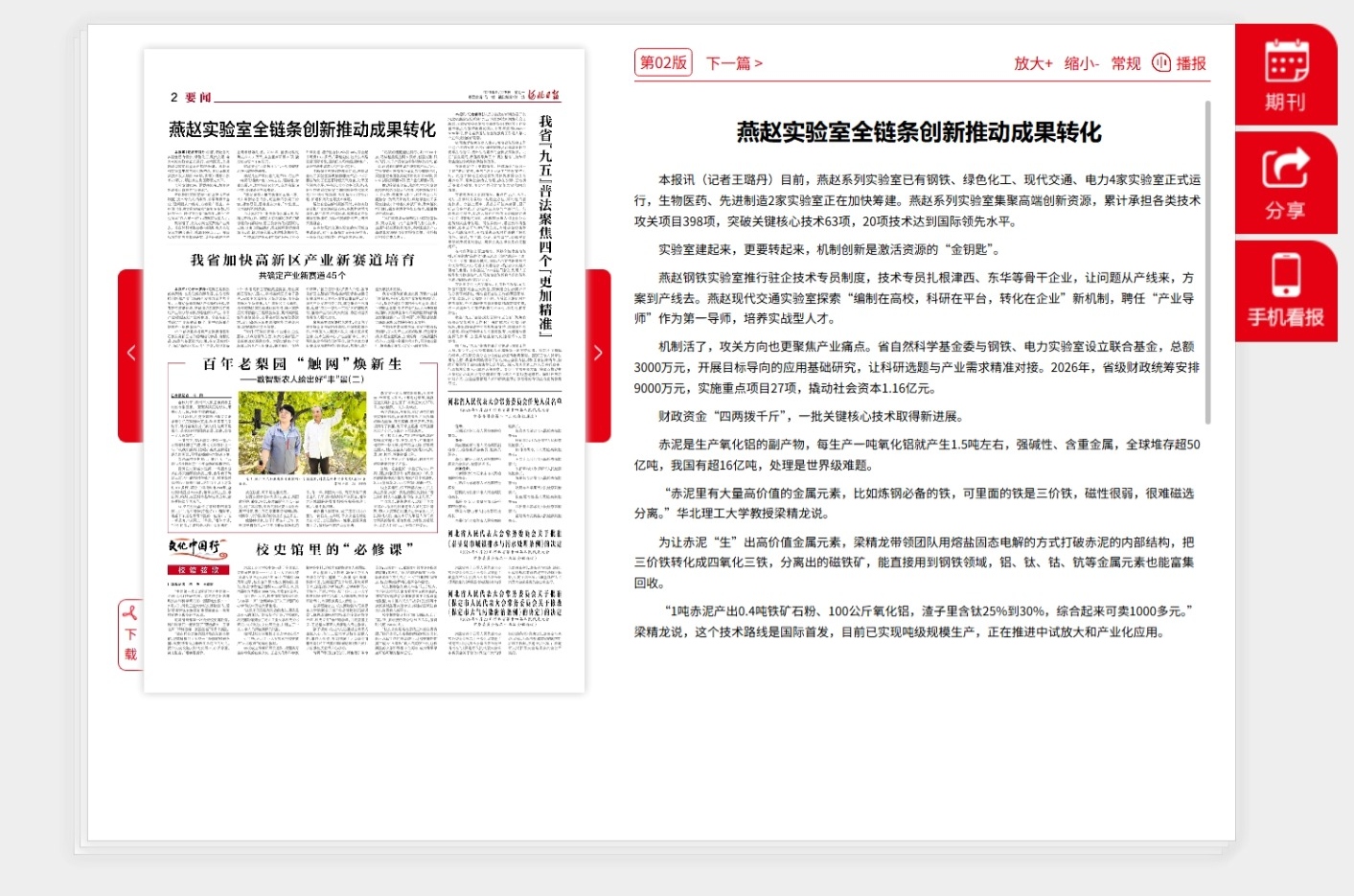Click the 文化中国行 logo on page
The image size is (1354, 896).
click(x=197, y=549)
